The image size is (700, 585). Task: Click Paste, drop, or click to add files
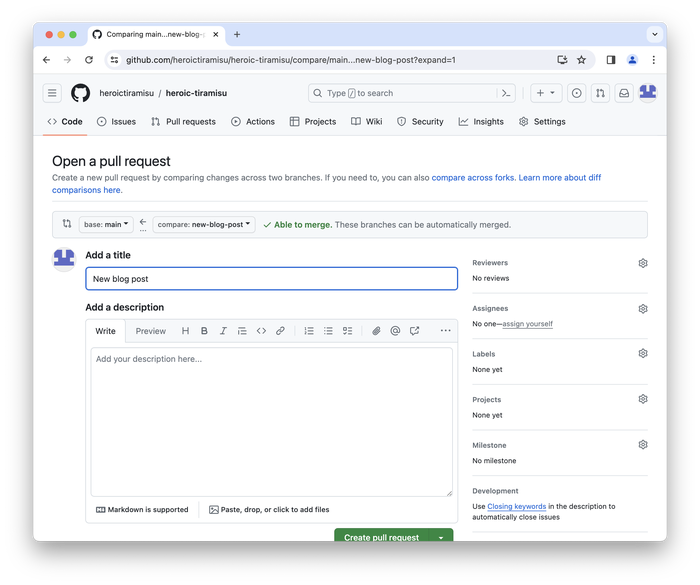pos(269,510)
